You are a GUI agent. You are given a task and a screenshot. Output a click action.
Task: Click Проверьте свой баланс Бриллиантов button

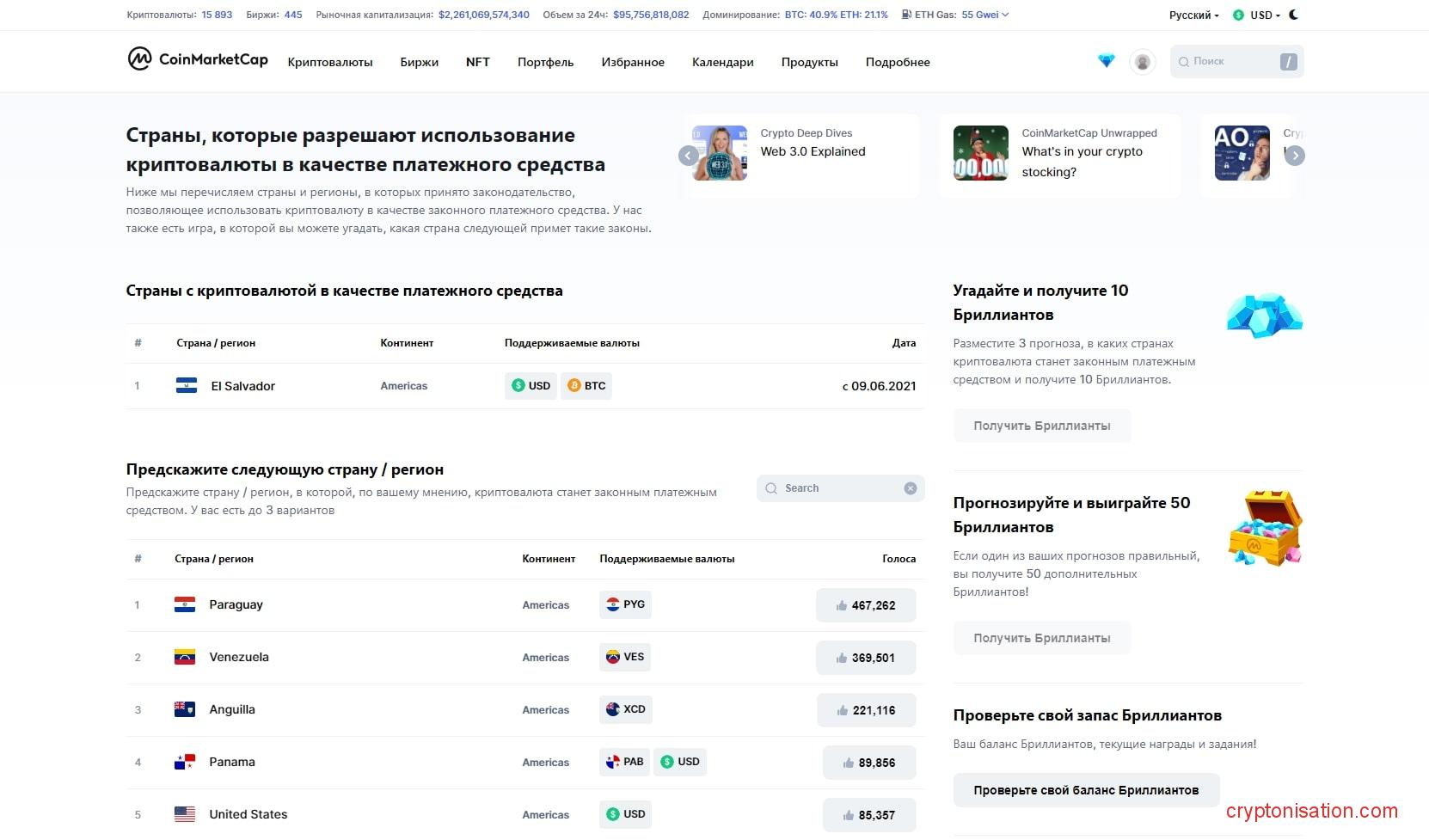pos(1085,790)
